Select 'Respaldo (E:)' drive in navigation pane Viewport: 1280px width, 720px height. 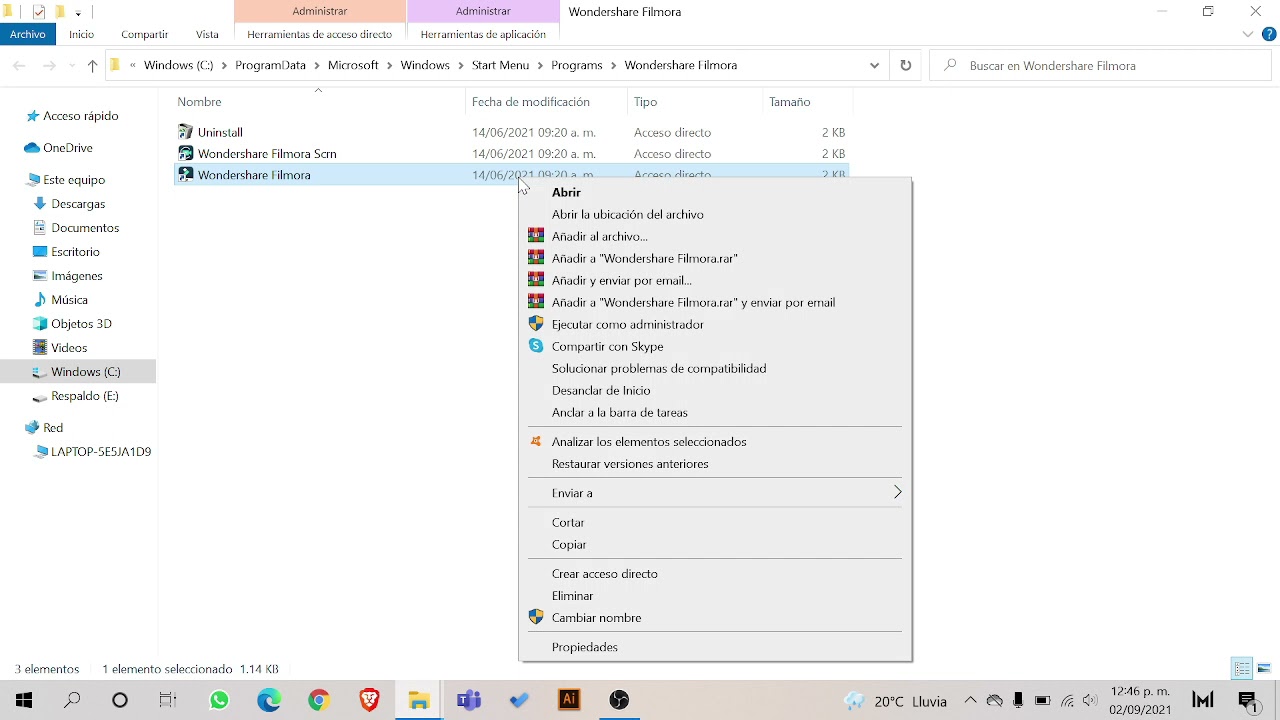click(x=85, y=396)
